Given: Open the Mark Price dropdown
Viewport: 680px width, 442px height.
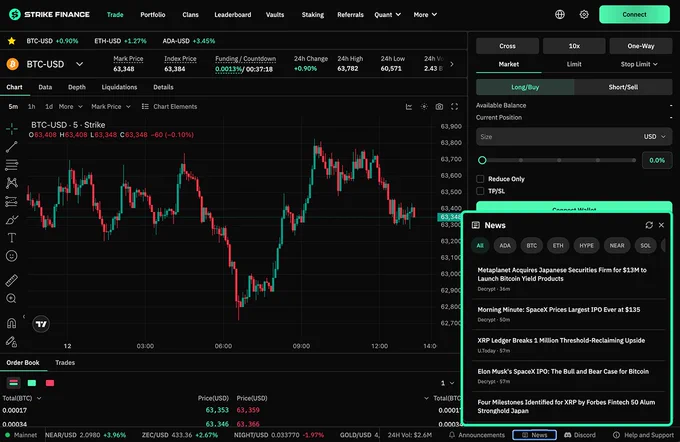Looking at the screenshot, I should tap(111, 107).
